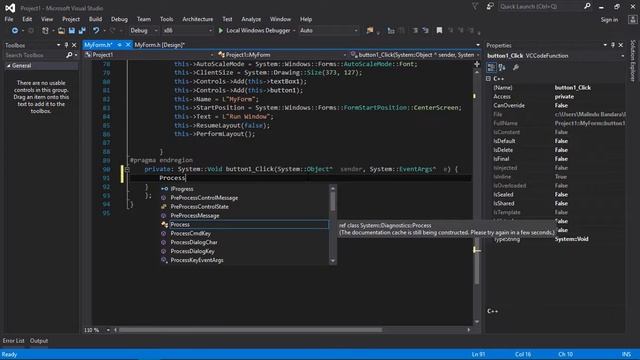Click the Find in Files toolbar icon
The width and height of the screenshot is (640, 360).
coord(370,31)
